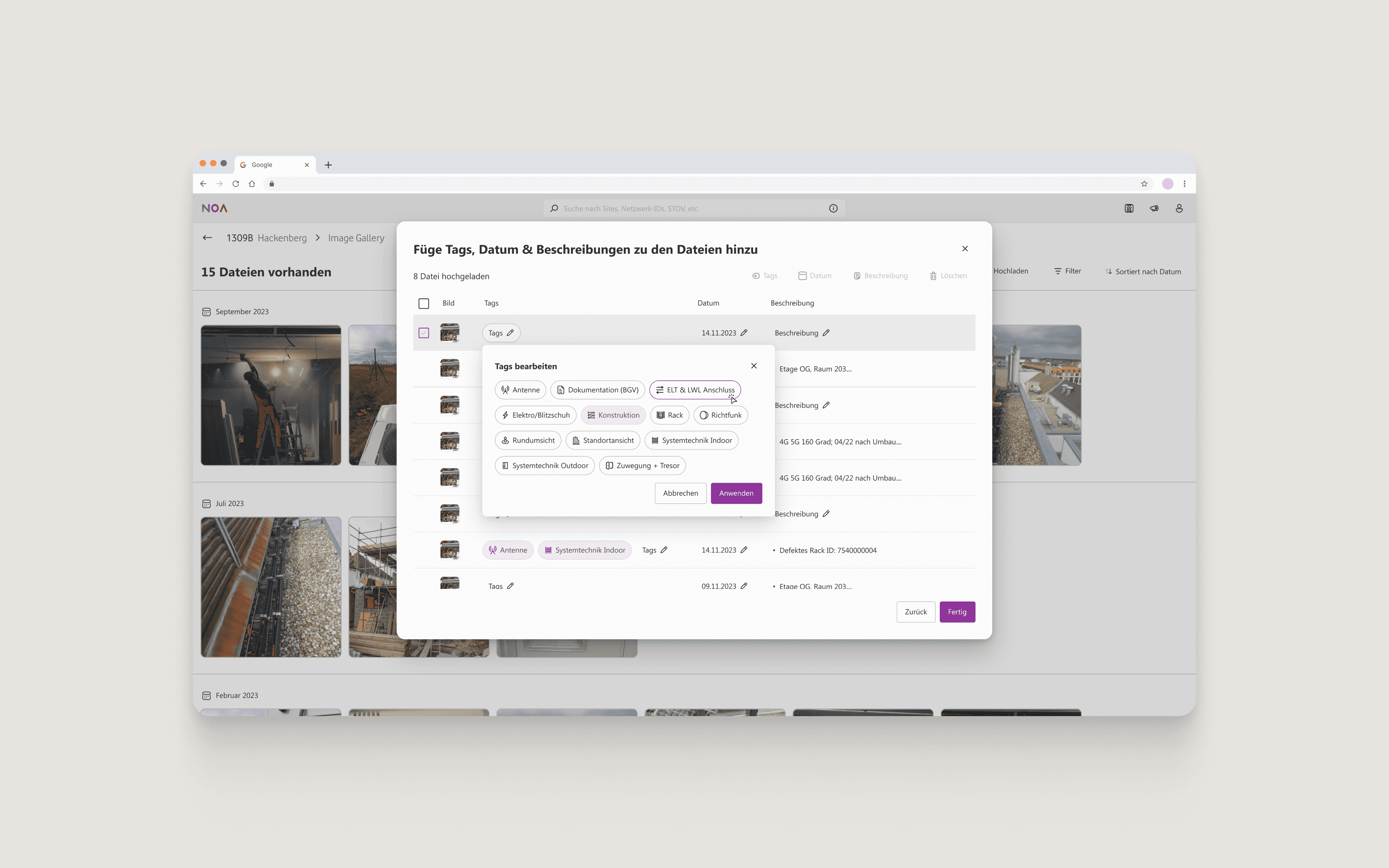Click the Zurück button

point(916,612)
